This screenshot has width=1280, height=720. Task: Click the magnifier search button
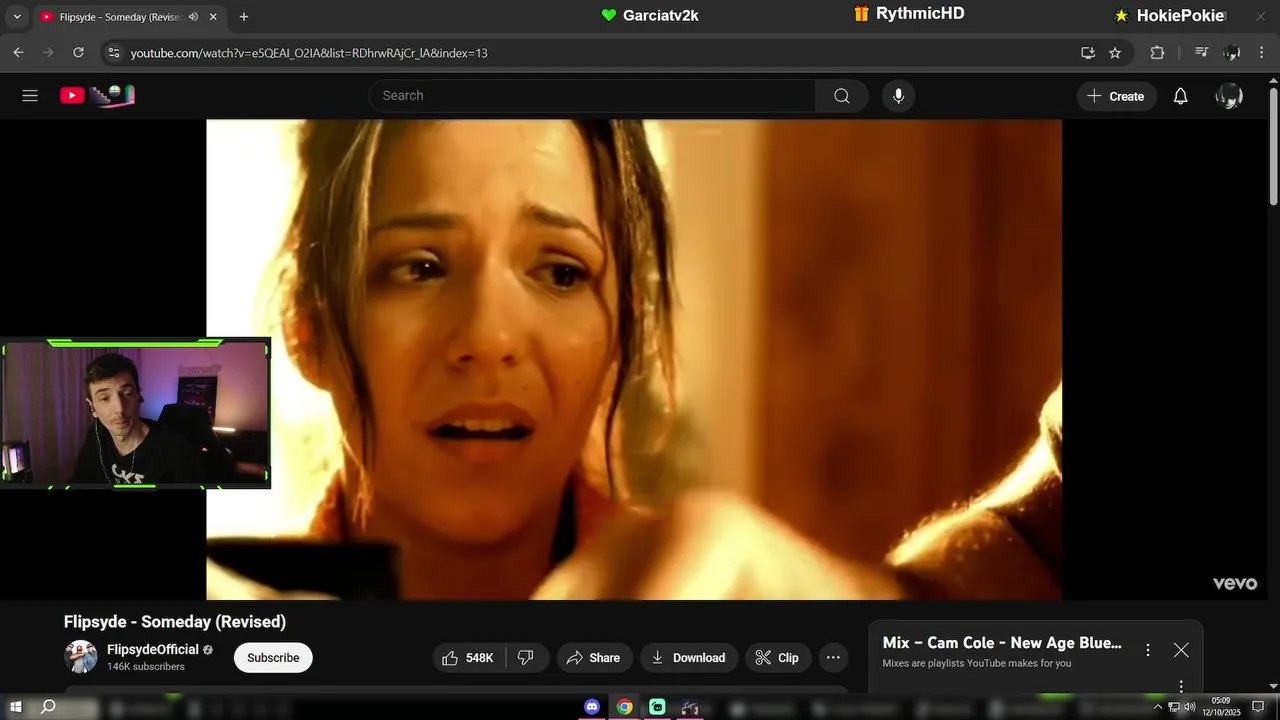pyautogui.click(x=842, y=96)
